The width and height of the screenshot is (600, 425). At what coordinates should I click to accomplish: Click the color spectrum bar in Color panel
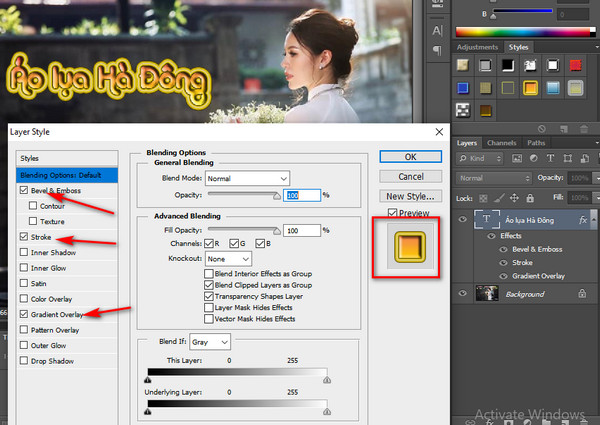pyautogui.click(x=525, y=32)
